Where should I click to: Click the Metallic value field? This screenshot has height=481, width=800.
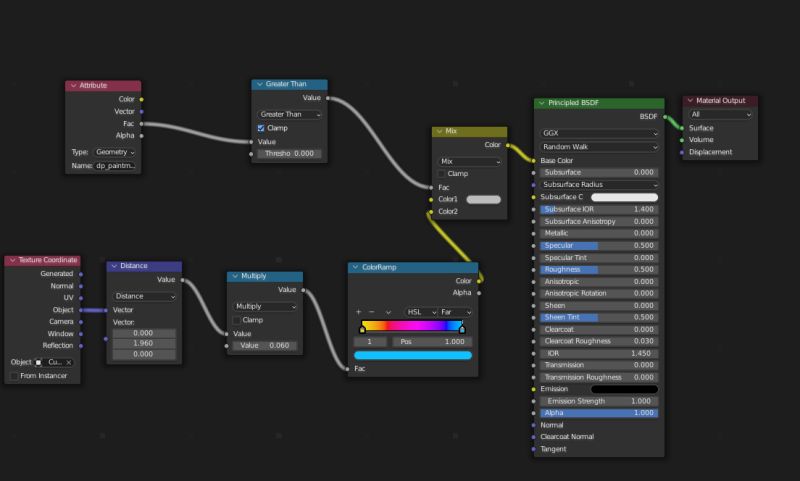(x=599, y=234)
